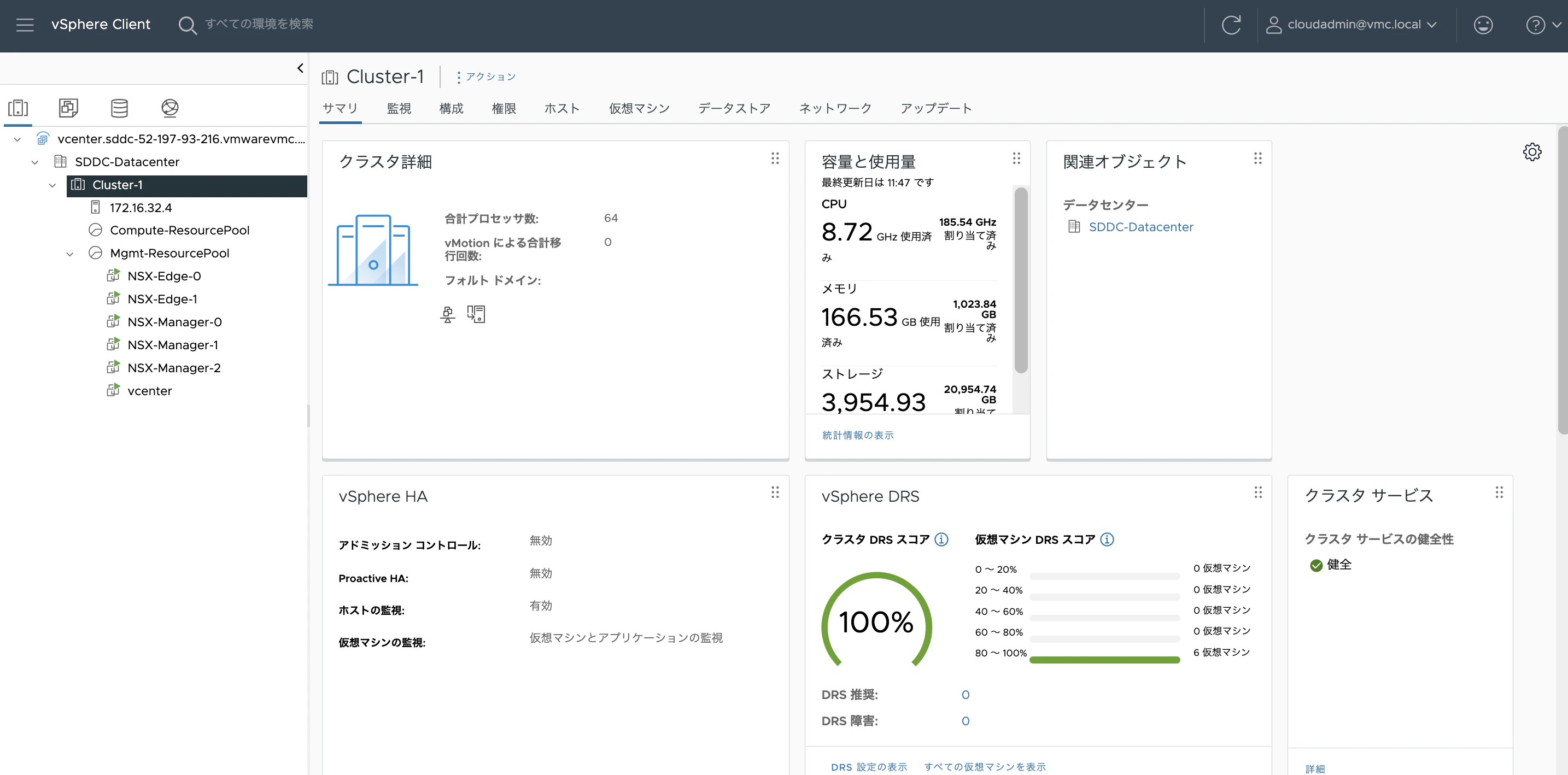This screenshot has width=1568, height=775.
Task: Click the main page vertical scrollbar
Action: [1563, 280]
